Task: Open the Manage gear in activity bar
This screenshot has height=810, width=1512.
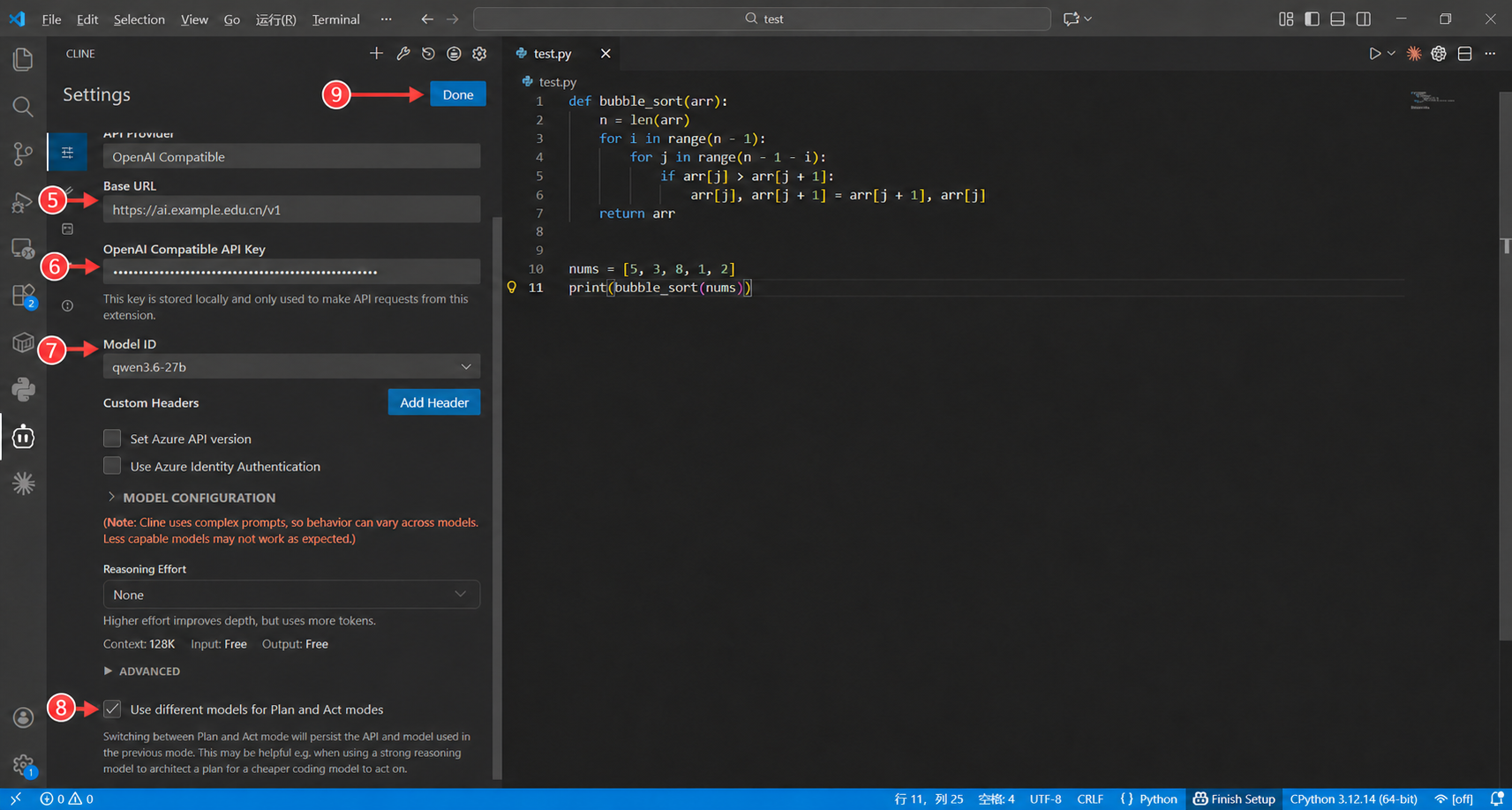Action: pos(23,765)
